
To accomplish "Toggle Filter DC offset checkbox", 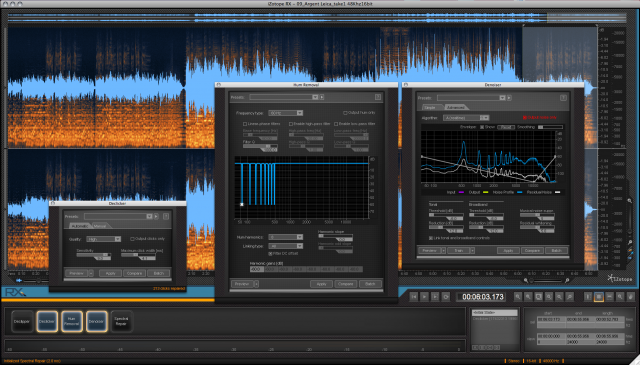I will click(x=270, y=254).
